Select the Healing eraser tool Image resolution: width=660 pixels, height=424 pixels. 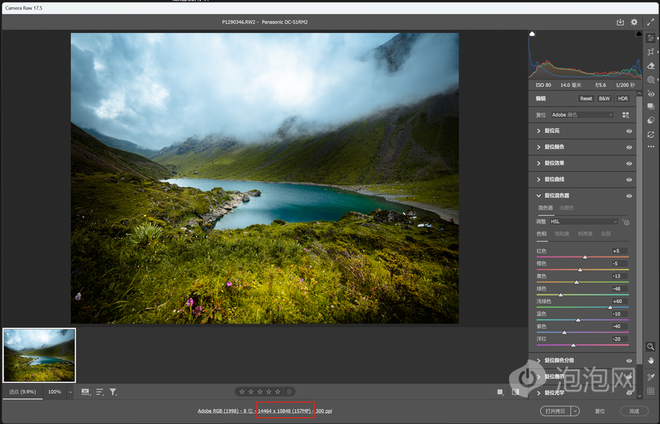click(651, 66)
